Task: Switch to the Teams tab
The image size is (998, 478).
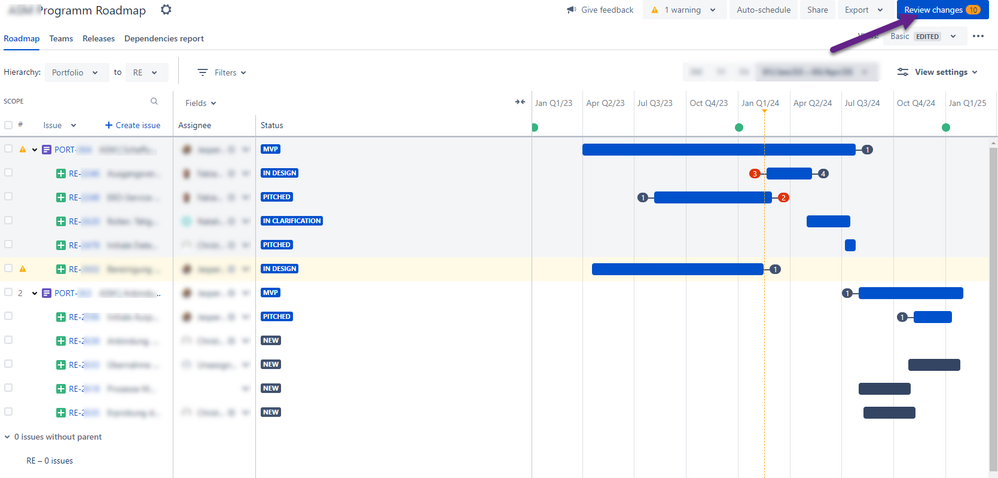Action: (x=61, y=38)
